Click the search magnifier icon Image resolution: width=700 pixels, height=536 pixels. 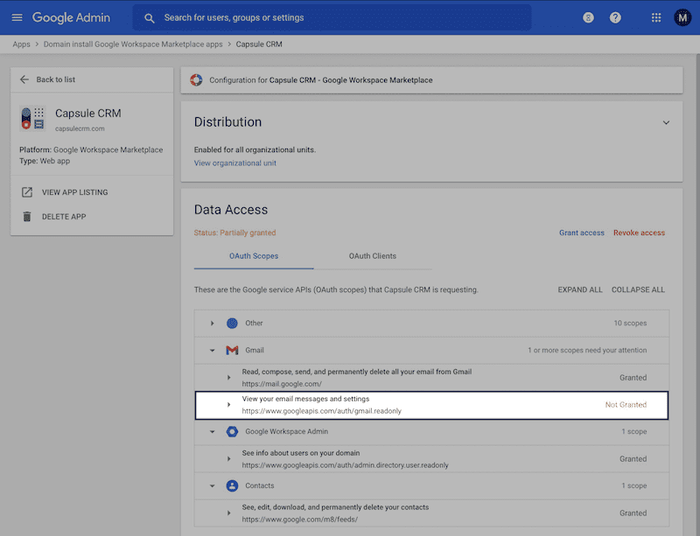pyautogui.click(x=149, y=18)
